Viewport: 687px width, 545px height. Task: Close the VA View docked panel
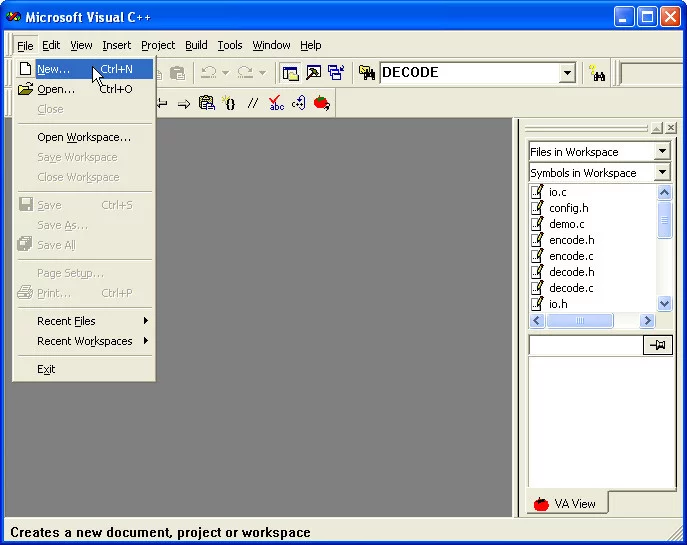[671, 128]
